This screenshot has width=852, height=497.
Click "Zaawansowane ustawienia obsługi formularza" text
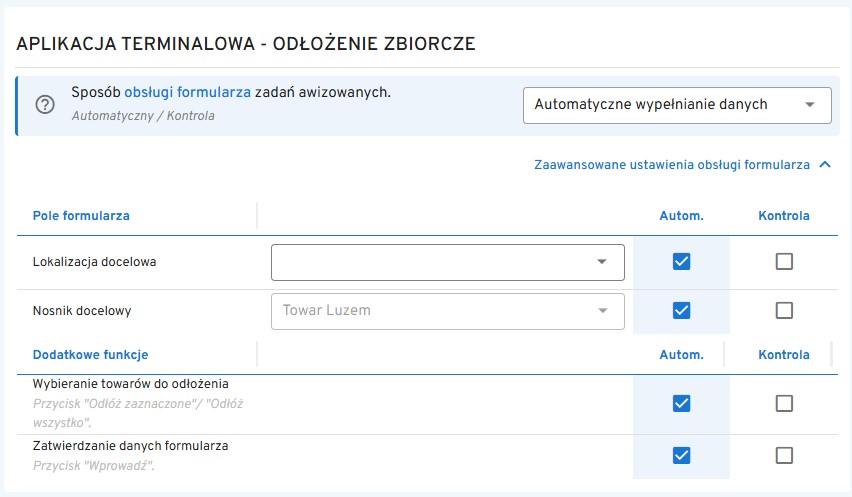tap(671, 165)
